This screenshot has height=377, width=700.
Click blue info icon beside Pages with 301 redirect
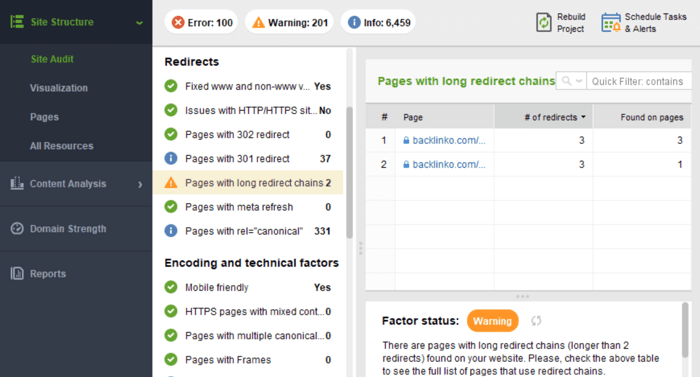pyautogui.click(x=171, y=158)
